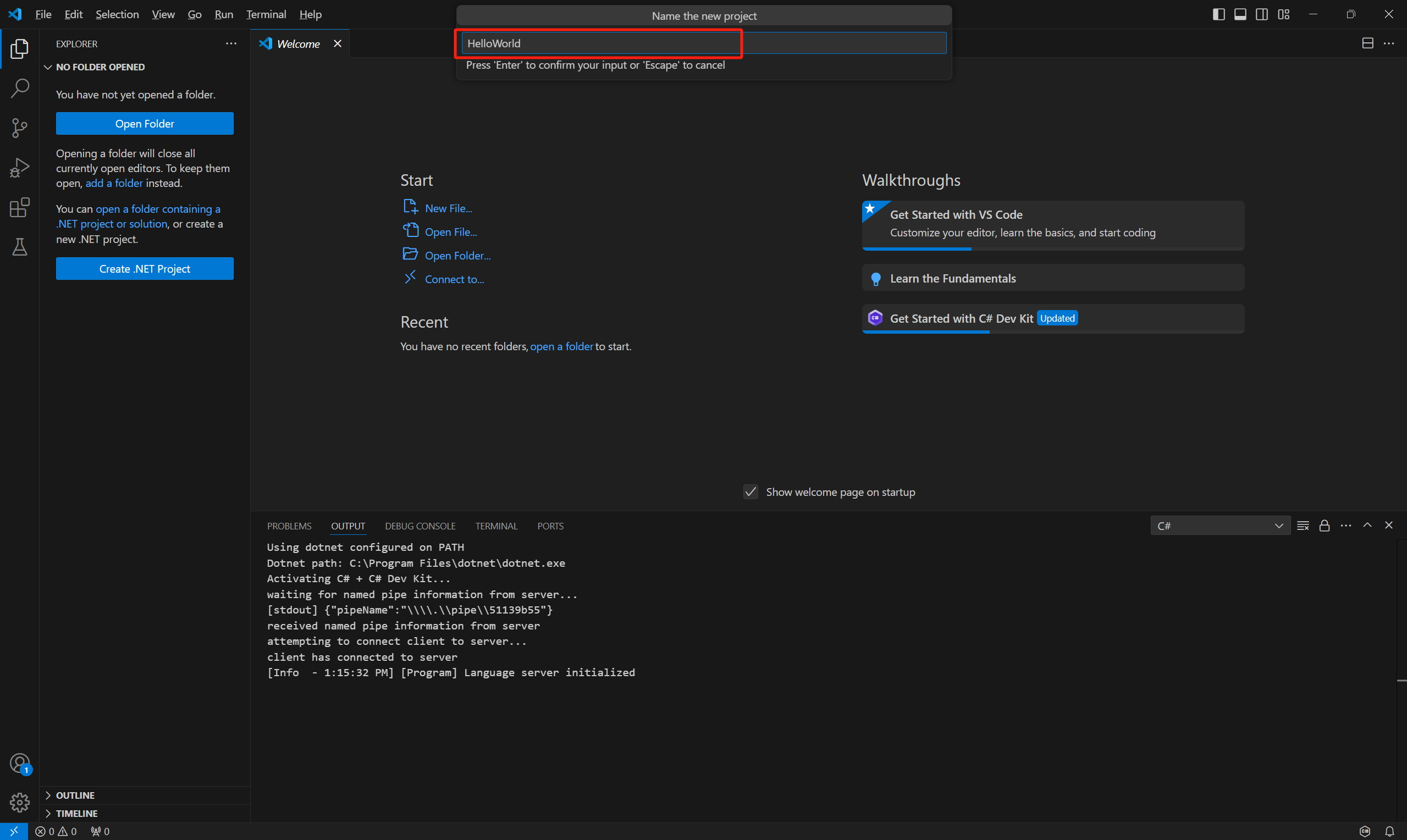Follow the add a folder link

pos(114,183)
